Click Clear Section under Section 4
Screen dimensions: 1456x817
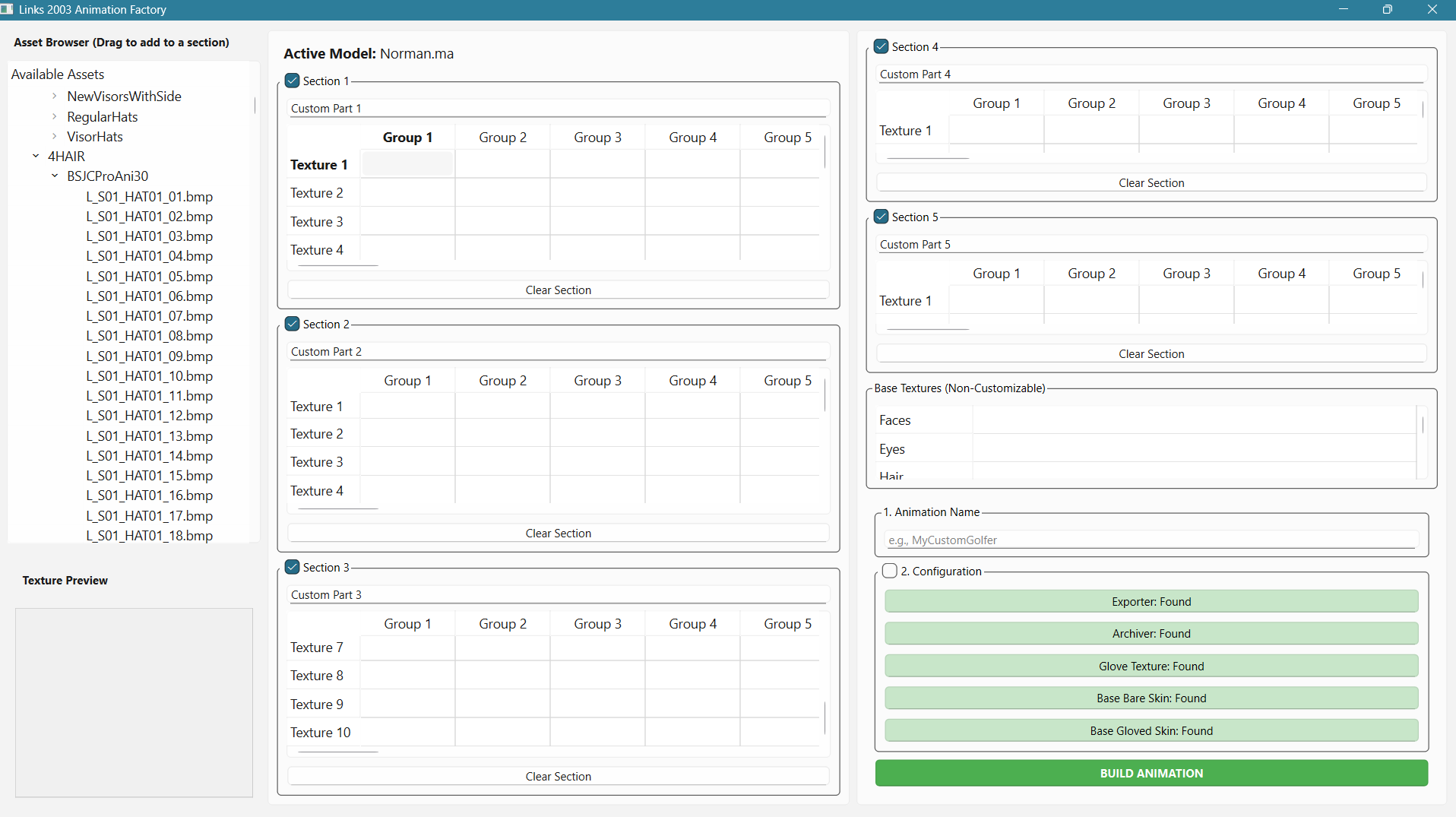click(x=1151, y=183)
